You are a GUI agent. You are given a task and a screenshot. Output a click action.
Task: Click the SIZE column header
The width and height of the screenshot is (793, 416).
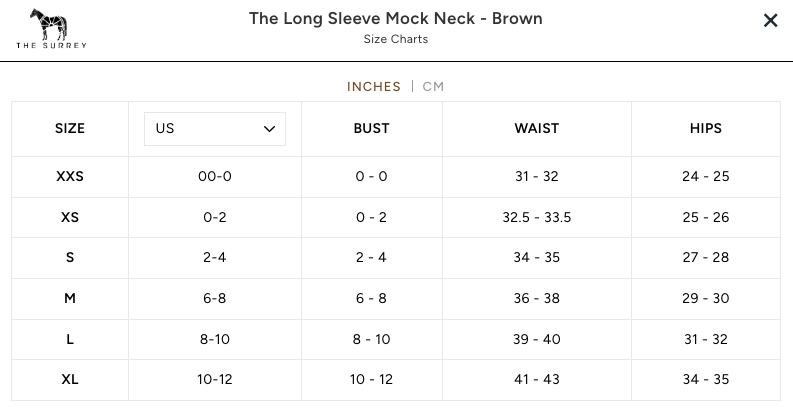(x=70, y=129)
